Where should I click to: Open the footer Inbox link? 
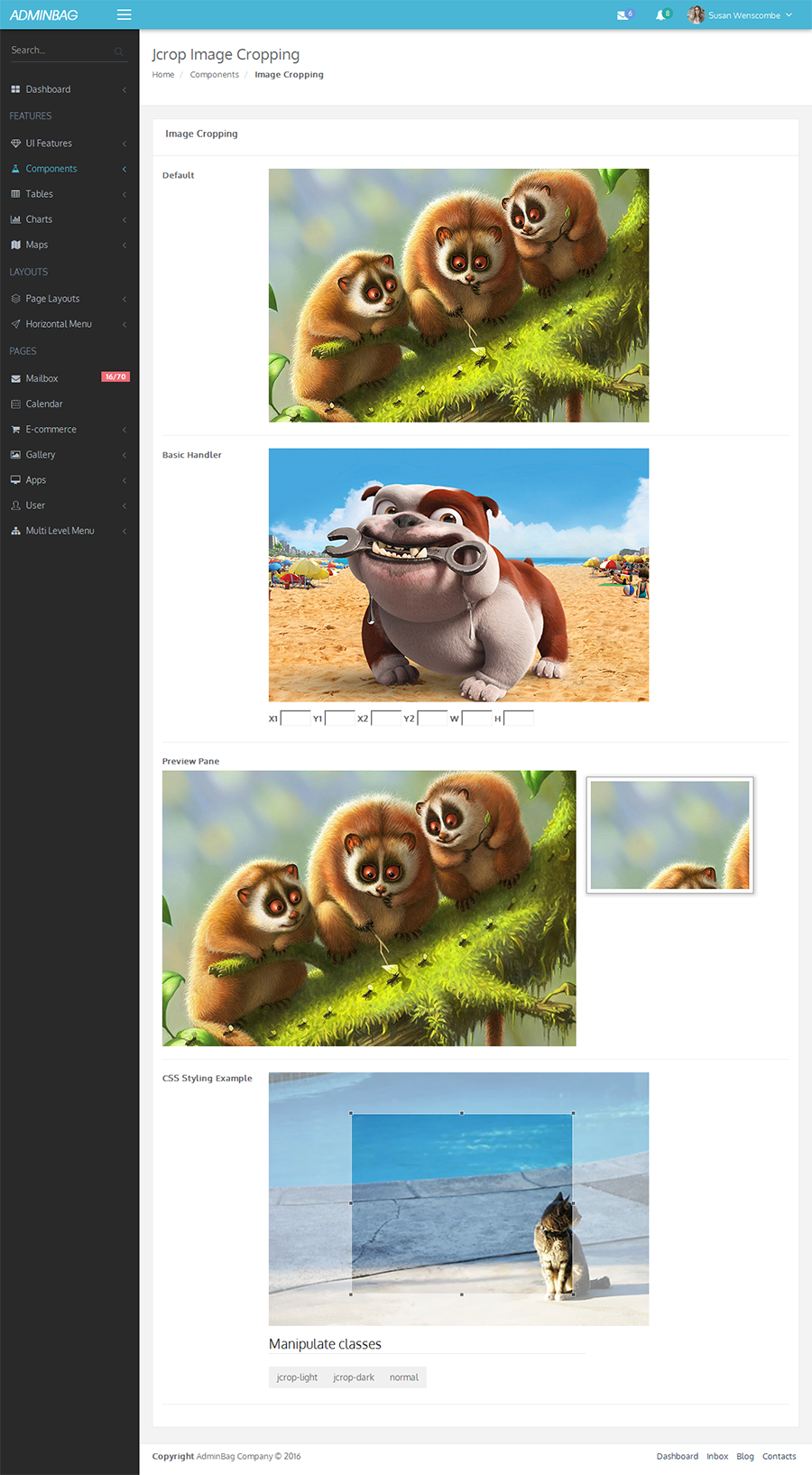point(717,1456)
